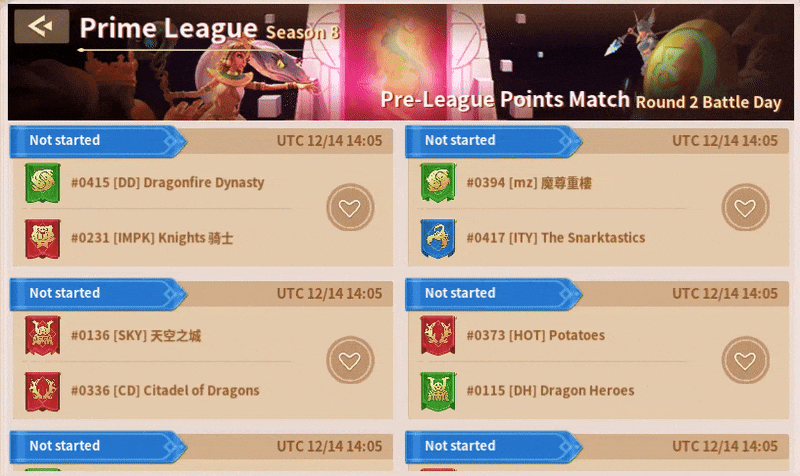
Task: Select the IMPK Knights red lion banner
Action: [43, 239]
